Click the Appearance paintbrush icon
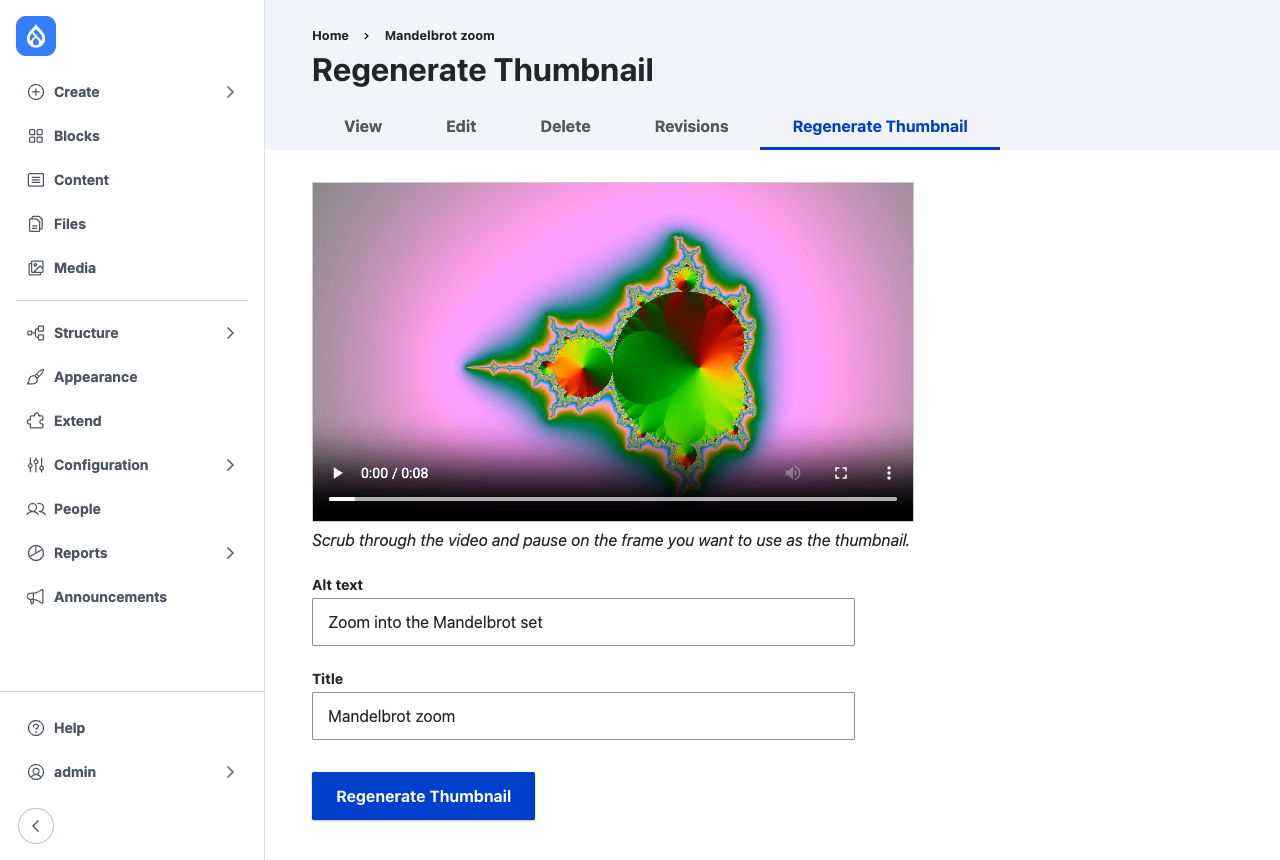 coord(36,377)
